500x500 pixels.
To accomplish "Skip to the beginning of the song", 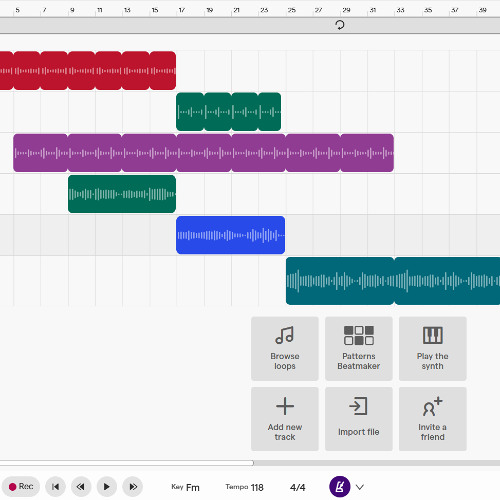I will tap(55, 487).
